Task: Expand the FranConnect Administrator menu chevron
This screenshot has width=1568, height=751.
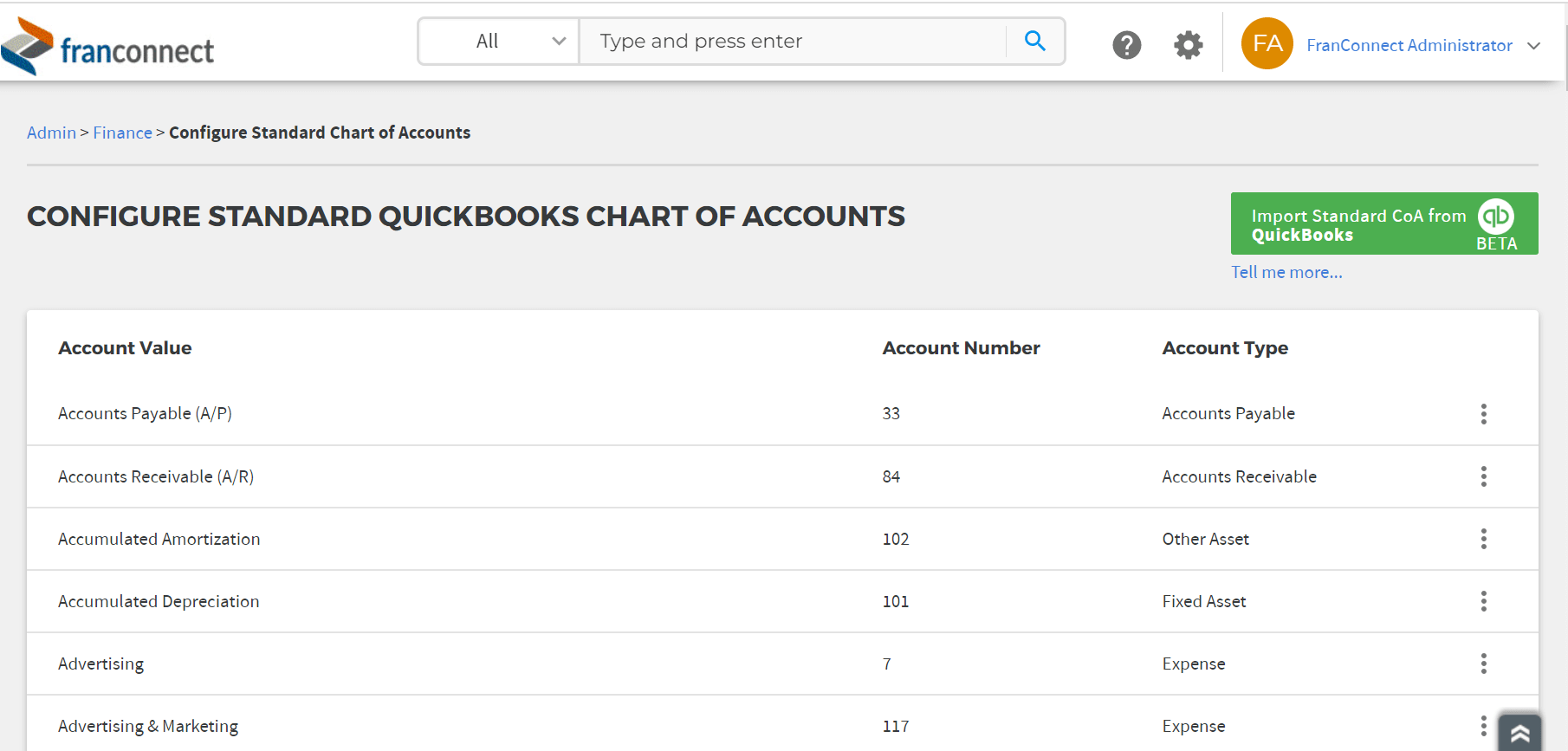Action: (1533, 46)
